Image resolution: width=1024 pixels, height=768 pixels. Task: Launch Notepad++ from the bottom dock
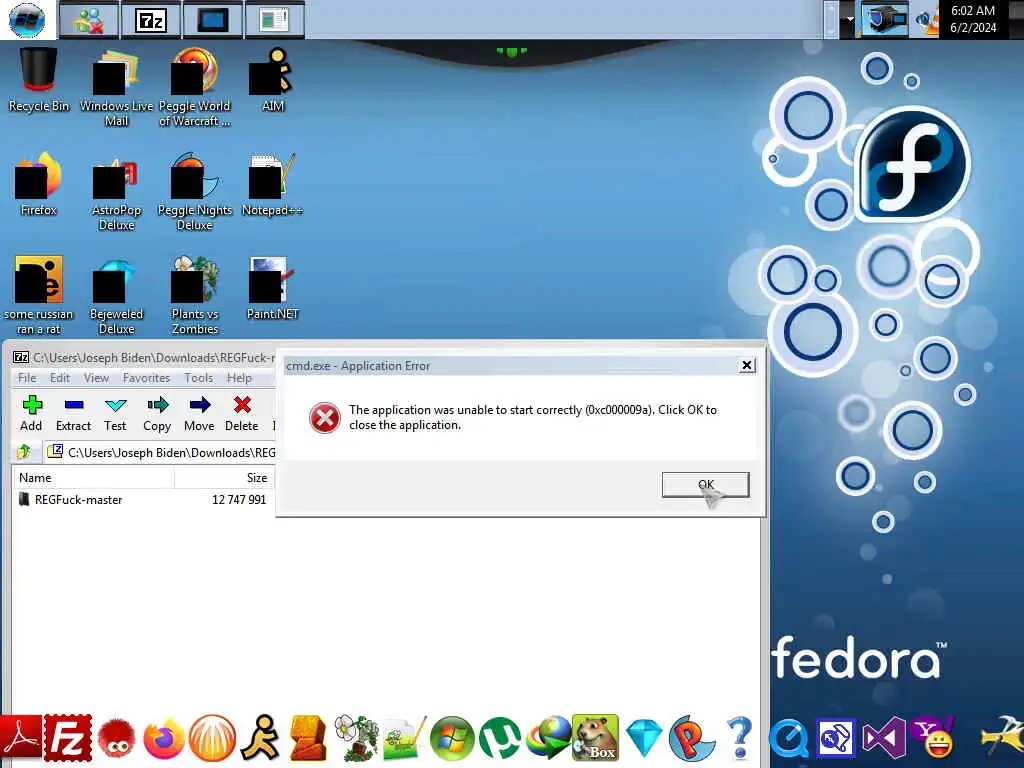404,739
